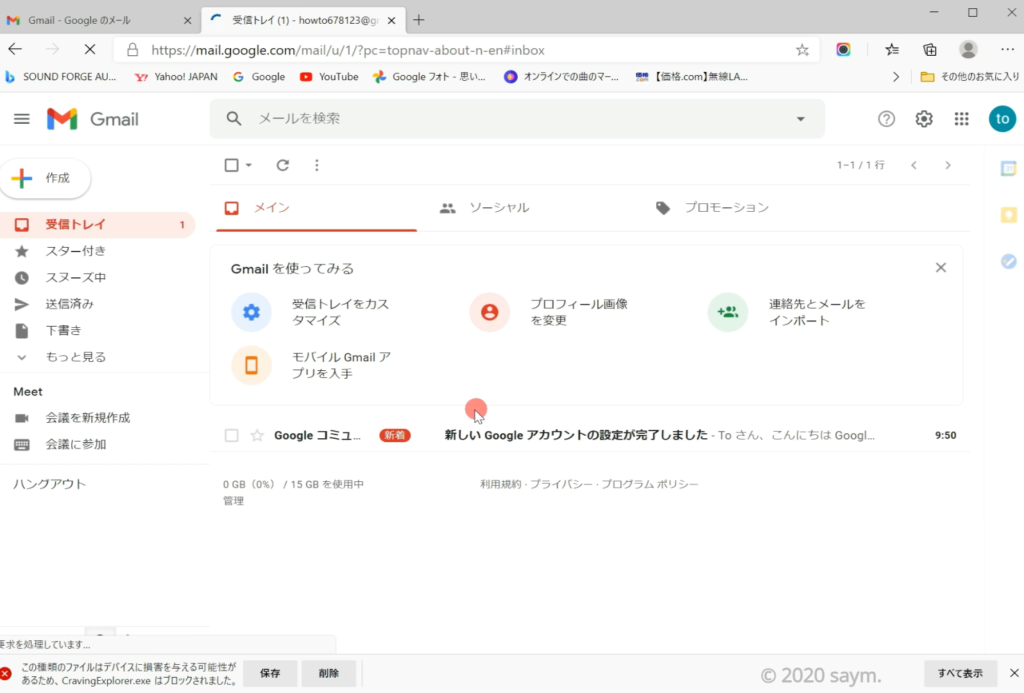Star the Google Community email
The height and width of the screenshot is (693, 1024).
click(257, 436)
